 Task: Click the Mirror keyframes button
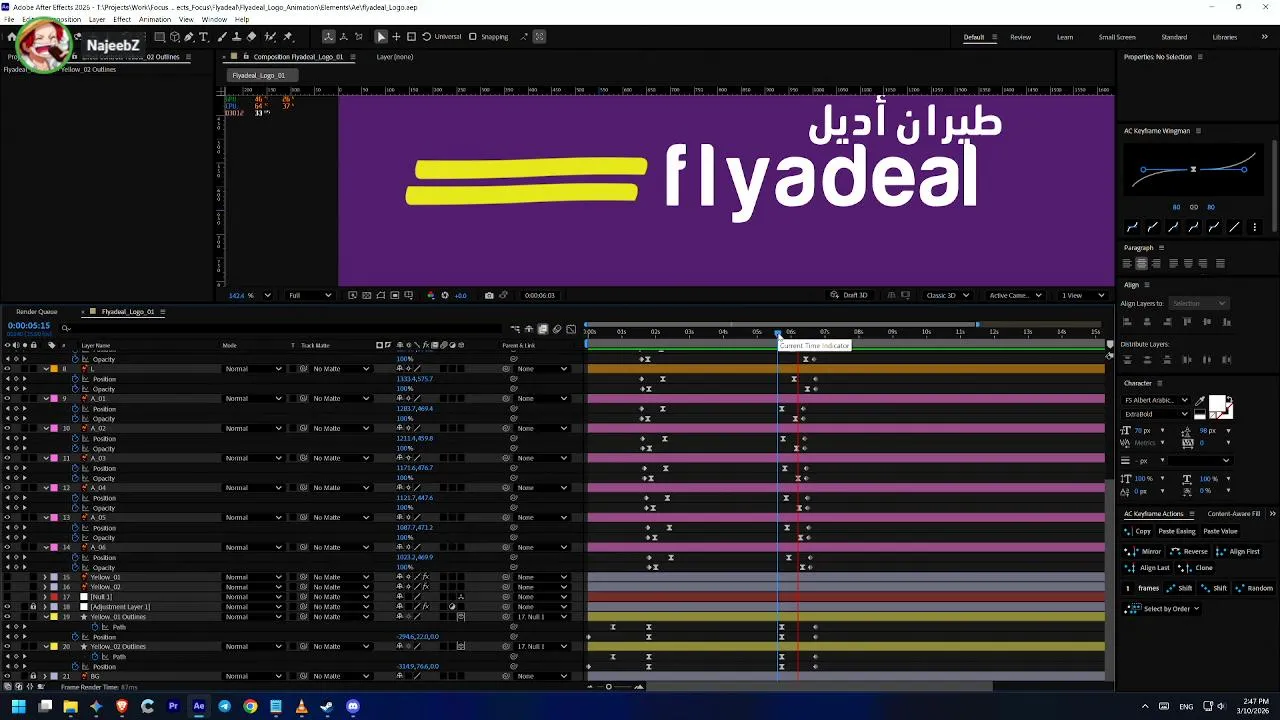1145,552
